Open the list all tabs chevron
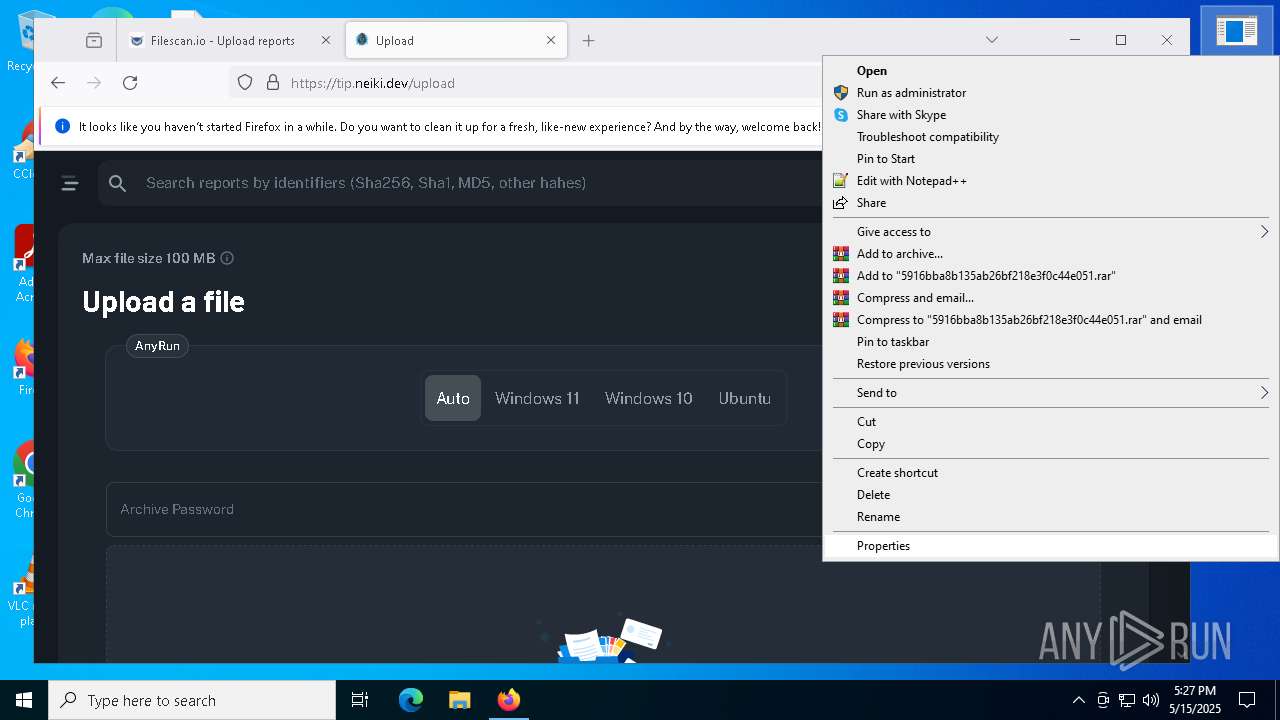This screenshot has height=720, width=1280. point(991,40)
